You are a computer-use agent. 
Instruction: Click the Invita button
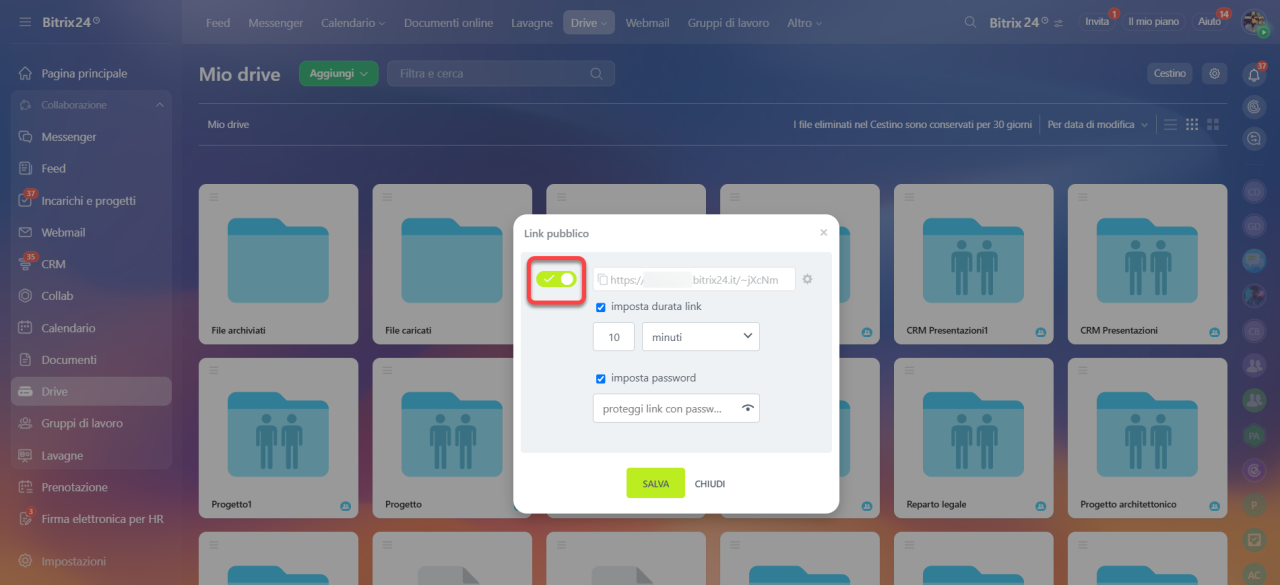pos(1097,22)
